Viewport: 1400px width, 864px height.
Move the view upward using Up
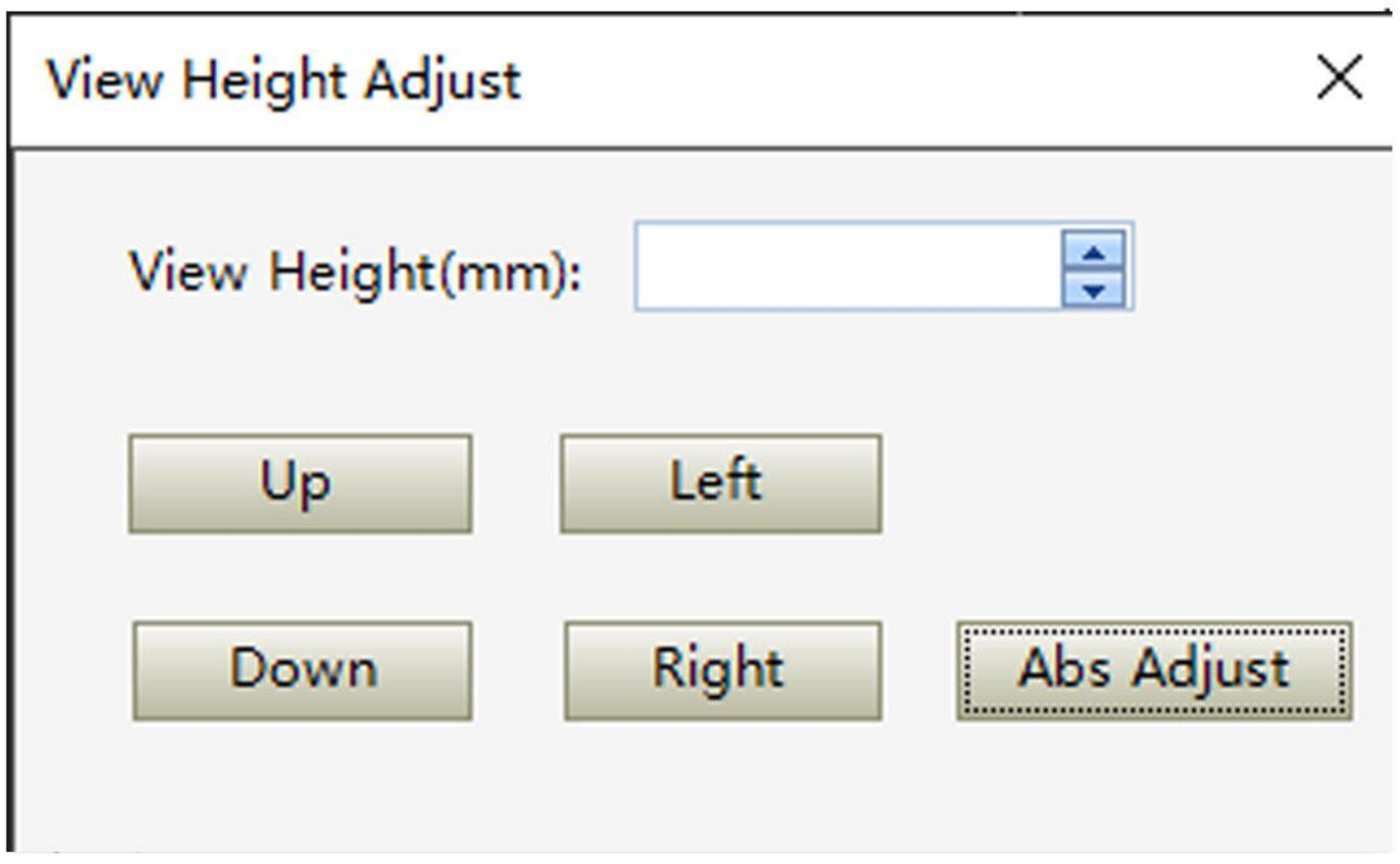300,483
